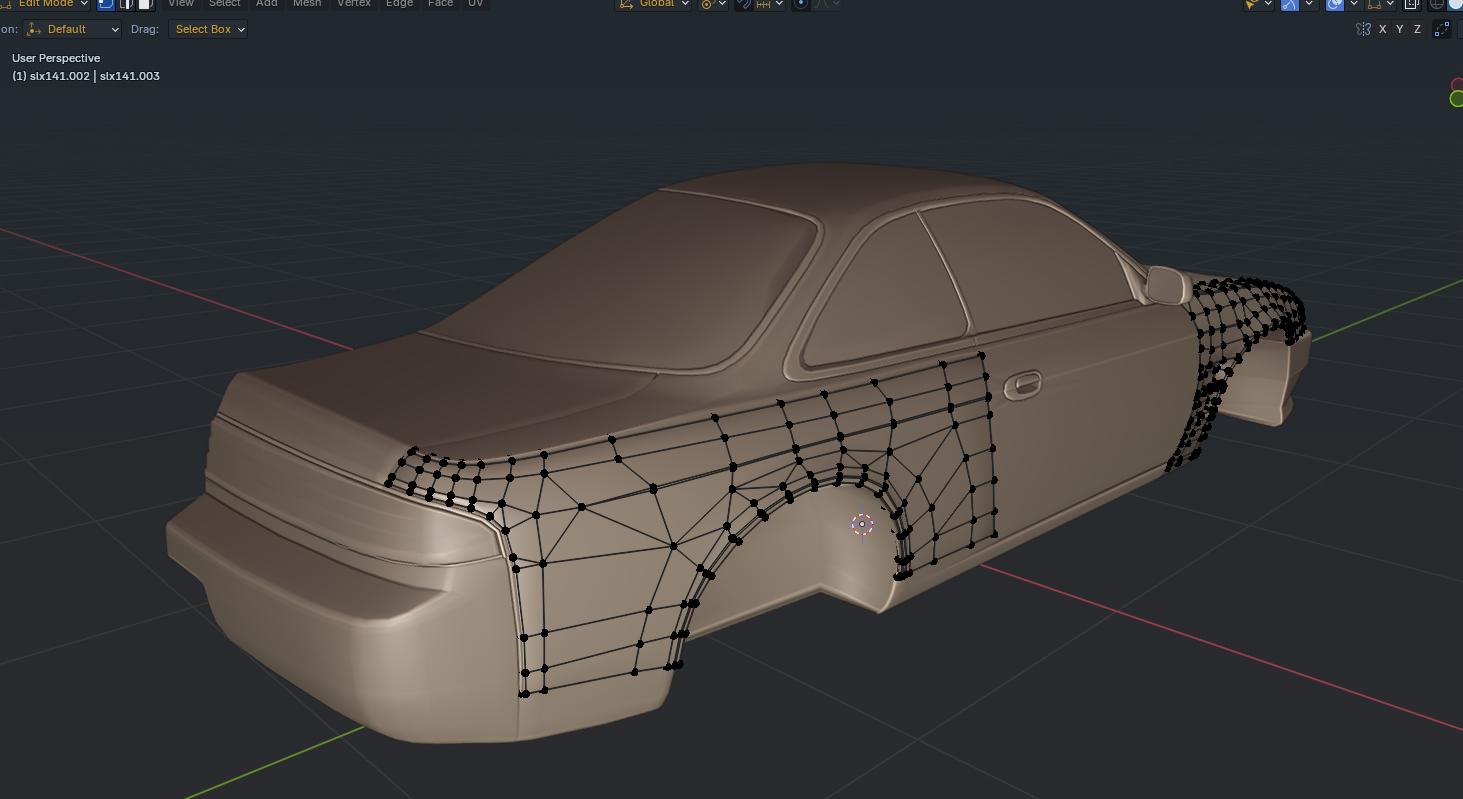Toggle snapping with the magnet icon
The image size is (1463, 799).
click(743, 4)
